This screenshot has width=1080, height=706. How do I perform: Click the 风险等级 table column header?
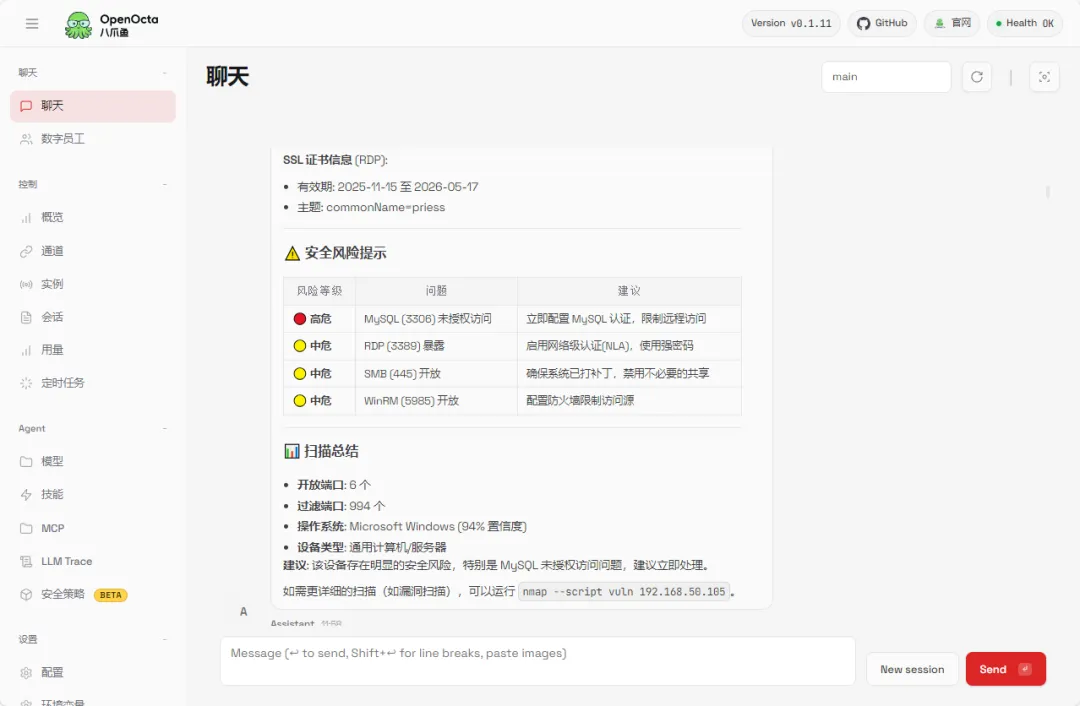tap(320, 291)
